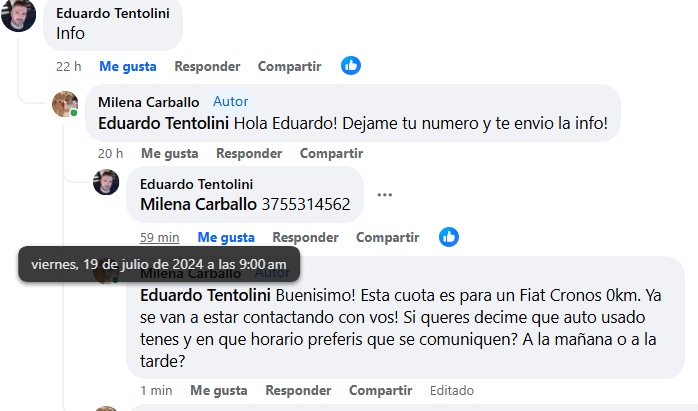This screenshot has height=411, width=698.
Task: Click Responder under the Fiat Cronos reply
Action: (x=298, y=390)
